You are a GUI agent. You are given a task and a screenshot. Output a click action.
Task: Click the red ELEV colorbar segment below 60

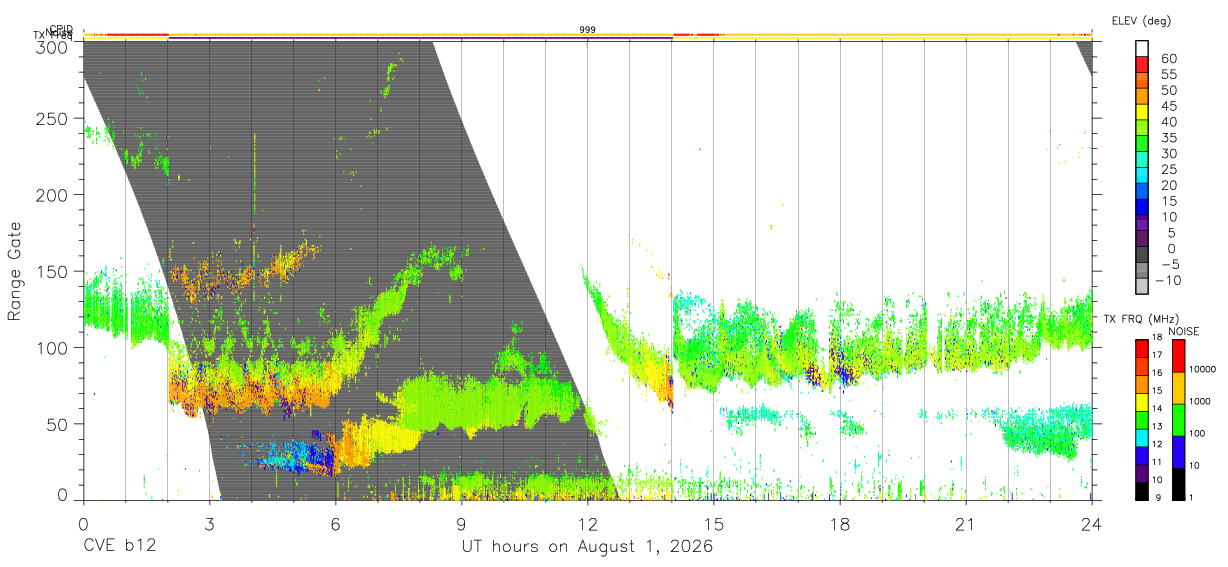(x=1143, y=63)
